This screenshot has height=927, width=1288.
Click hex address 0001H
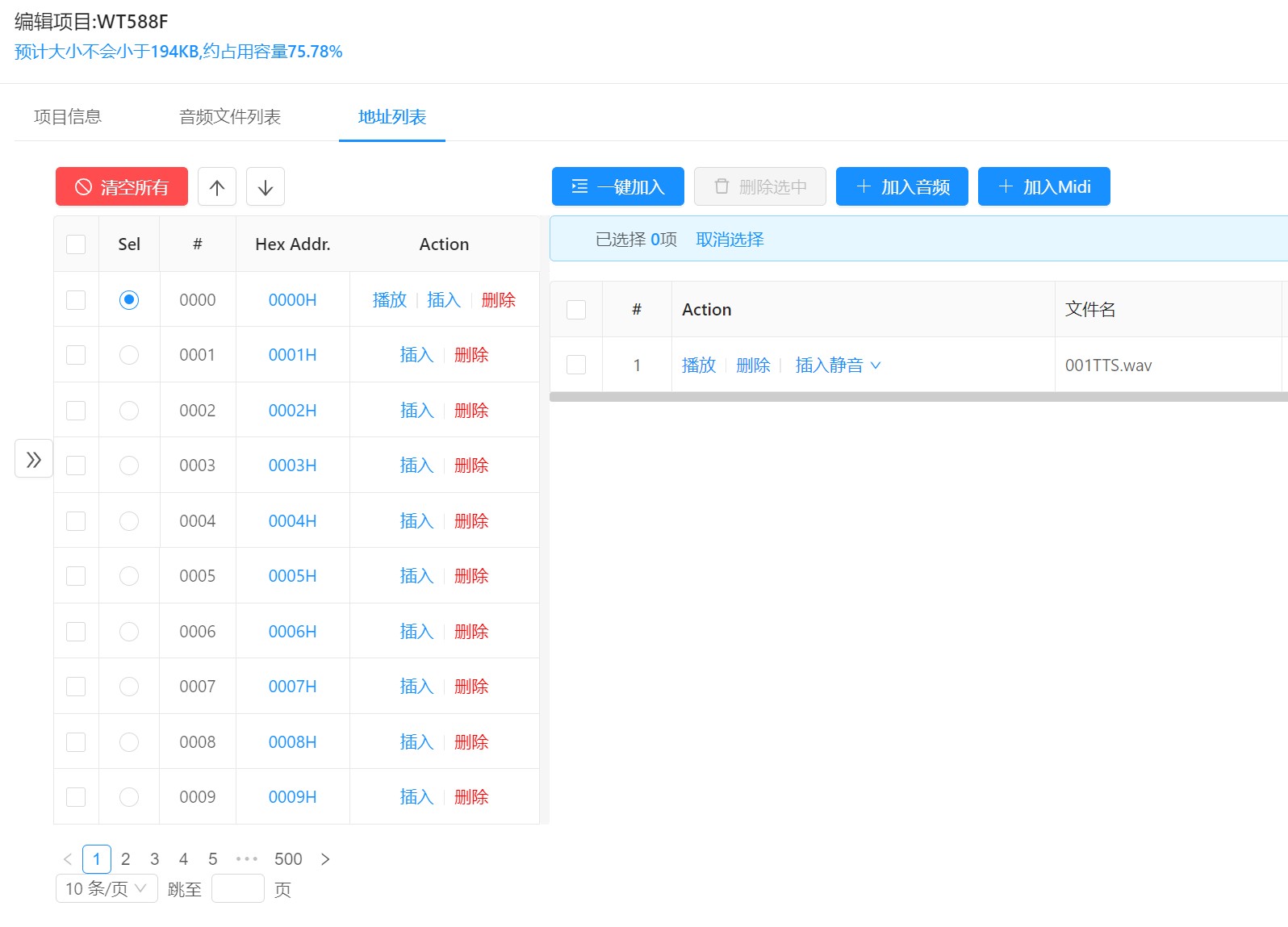[x=292, y=355]
